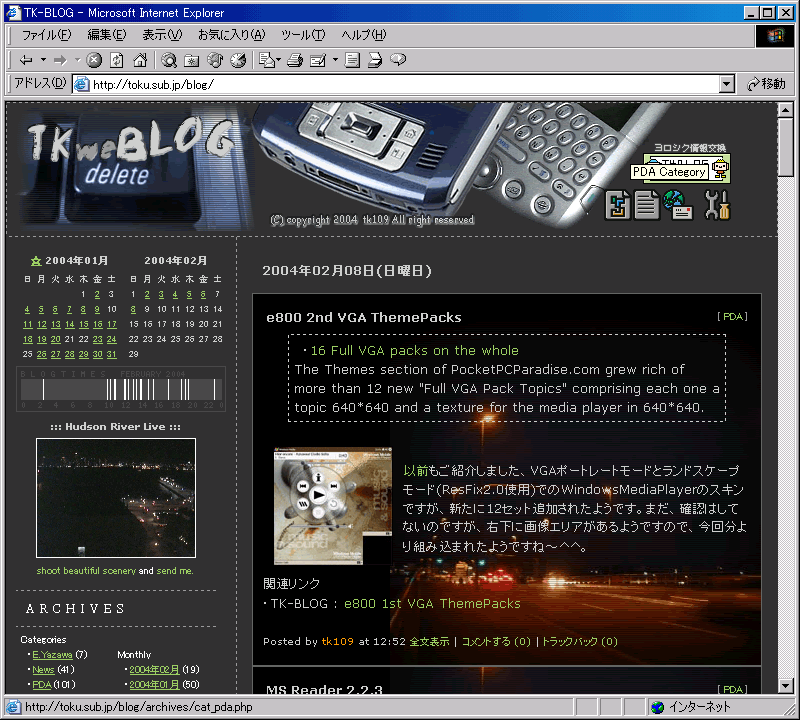Open the E.Yazawa category link
800x720 pixels.
pos(52,655)
